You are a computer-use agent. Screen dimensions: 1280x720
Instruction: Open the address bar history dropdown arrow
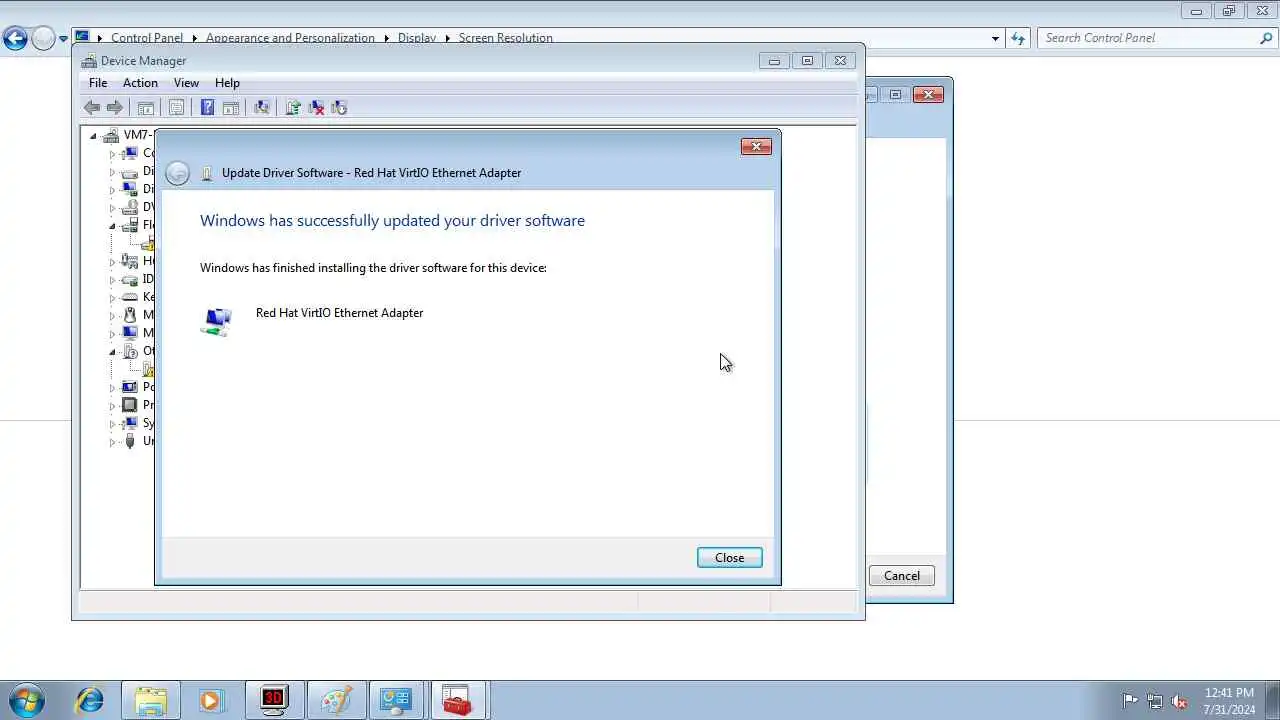(x=995, y=38)
